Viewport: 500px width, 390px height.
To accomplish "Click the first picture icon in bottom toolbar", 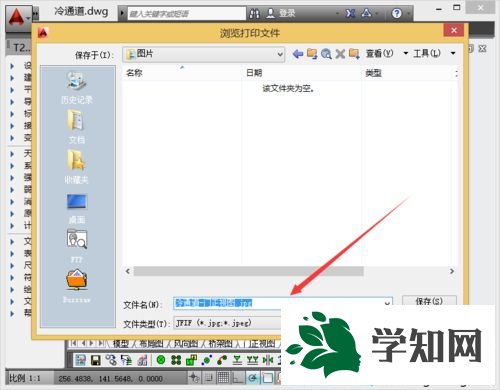I will (x=80, y=360).
